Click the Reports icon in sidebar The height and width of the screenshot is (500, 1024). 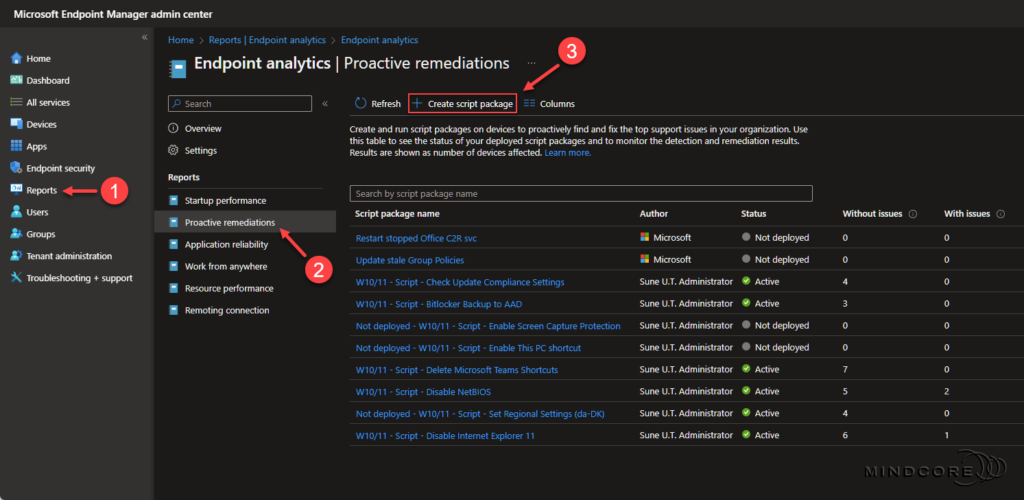tap(17, 190)
